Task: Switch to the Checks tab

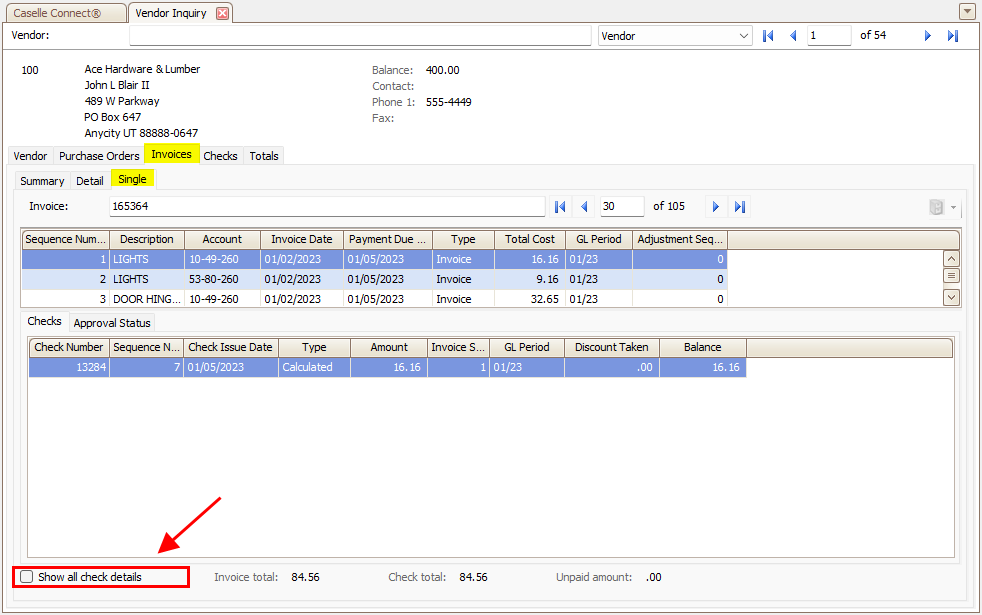Action: (x=220, y=155)
